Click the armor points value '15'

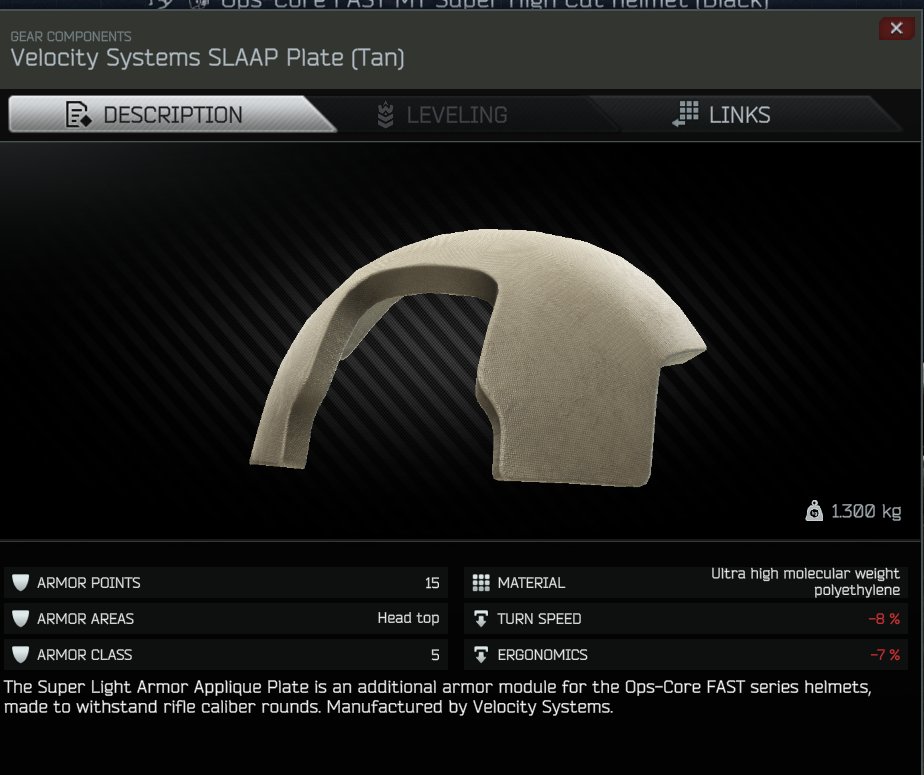[432, 583]
